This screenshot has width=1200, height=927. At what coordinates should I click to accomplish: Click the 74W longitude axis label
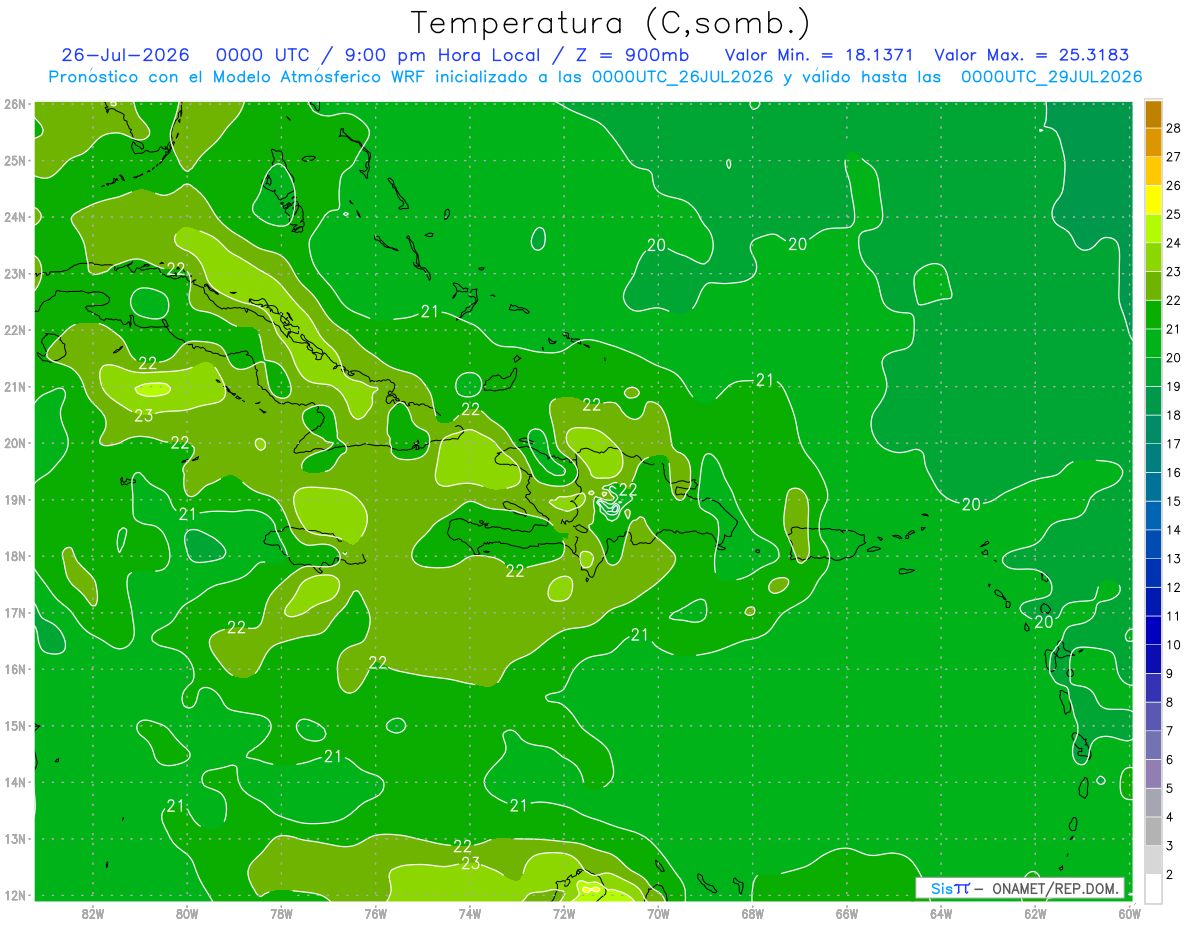470,913
